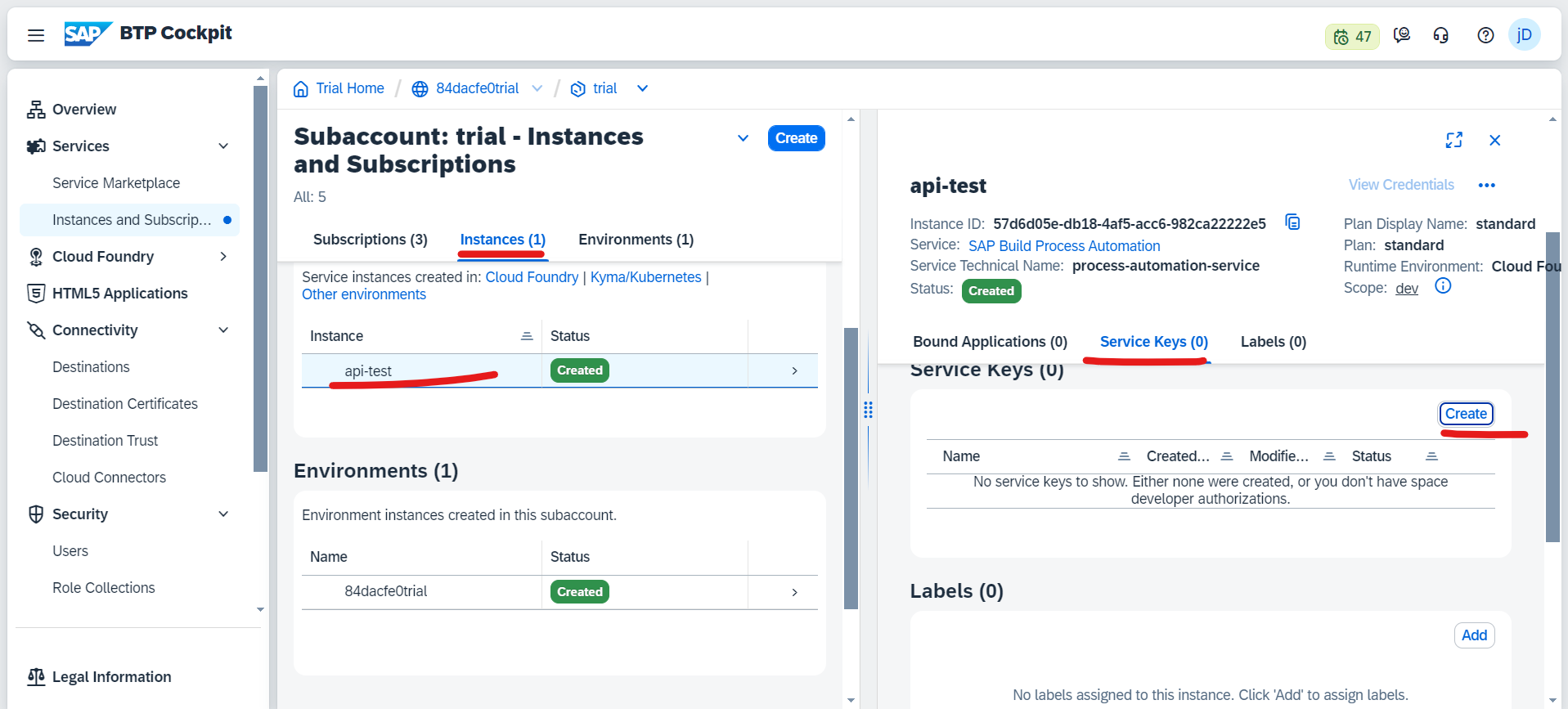Open the service keys Name column menu
Viewport: 1568px width, 709px height.
[x=1124, y=456]
